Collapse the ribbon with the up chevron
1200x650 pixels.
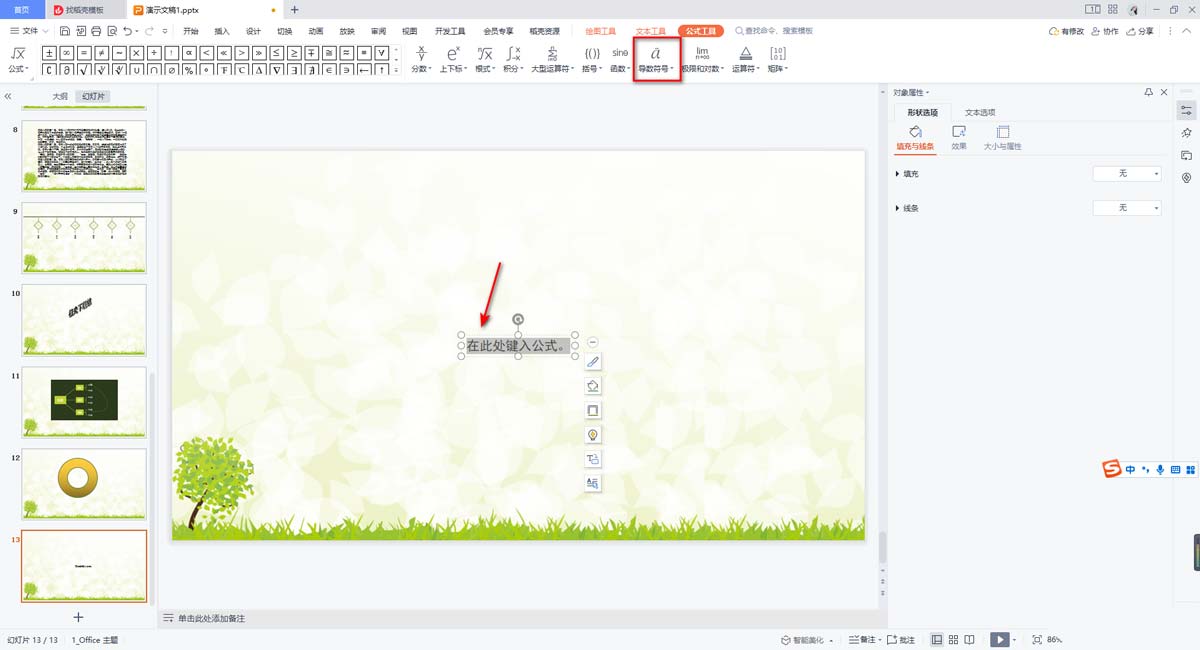[1187, 31]
